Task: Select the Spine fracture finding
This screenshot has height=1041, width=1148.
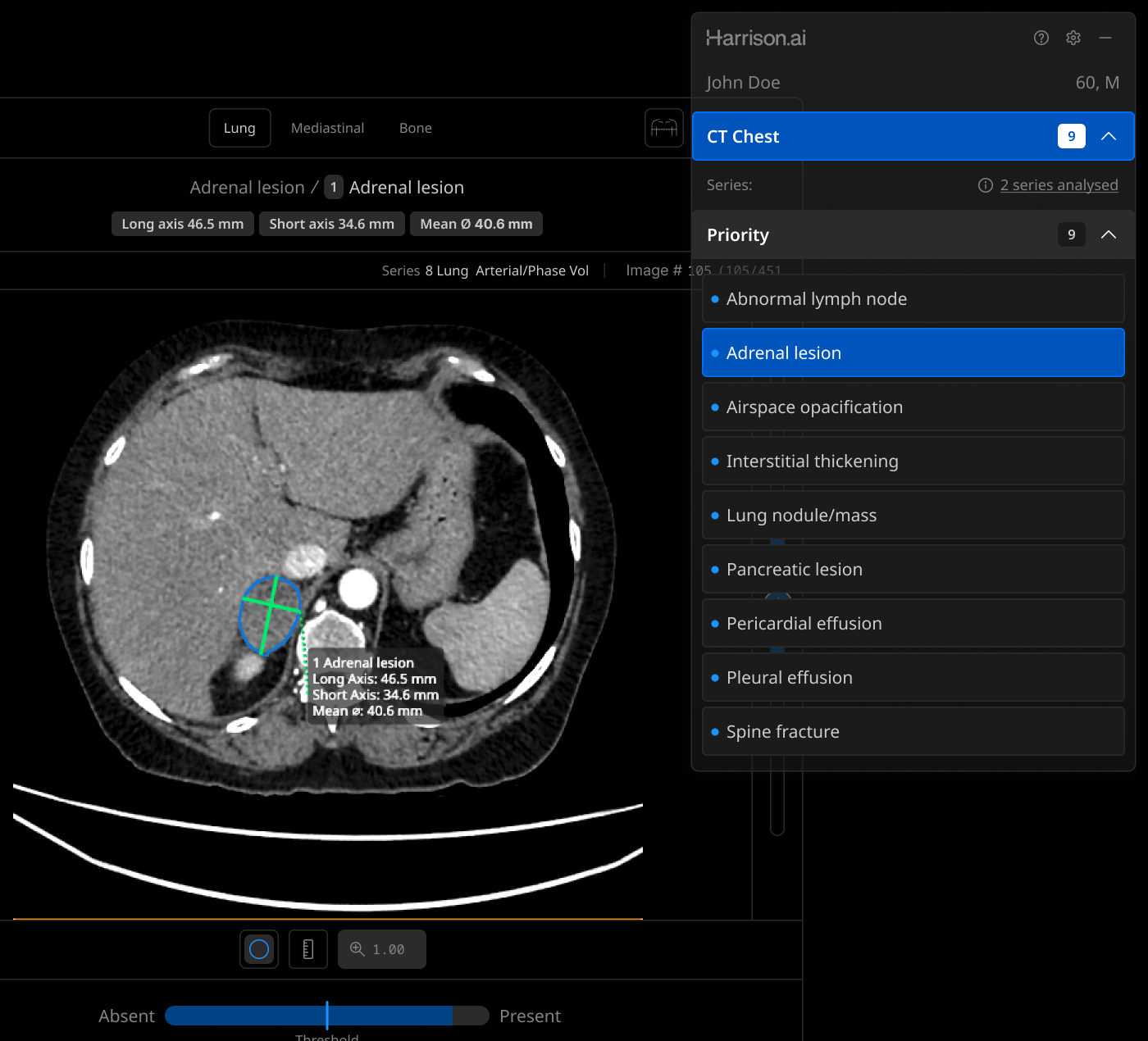Action: click(x=913, y=732)
